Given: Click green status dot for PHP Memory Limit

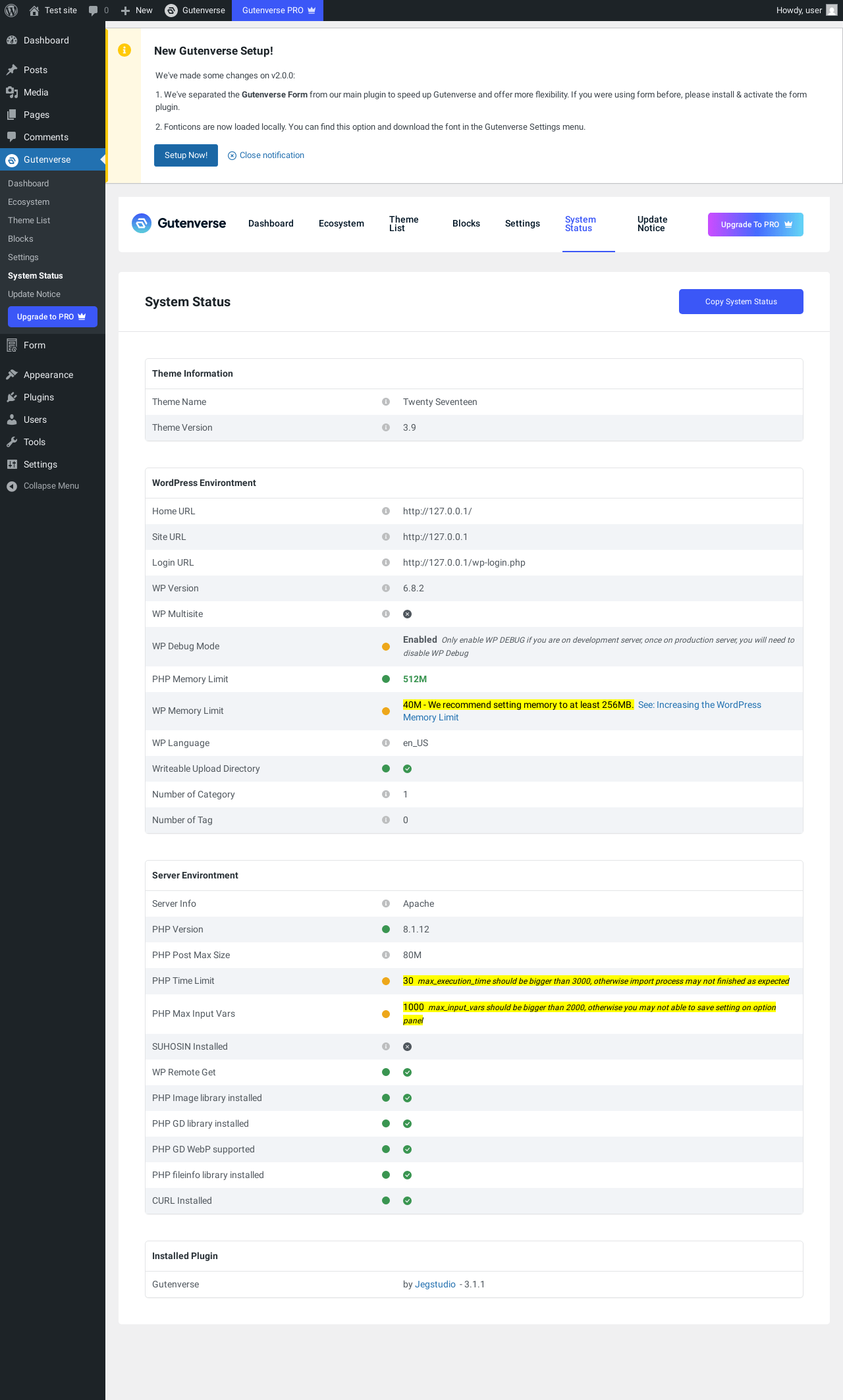Looking at the screenshot, I should pyautogui.click(x=386, y=679).
